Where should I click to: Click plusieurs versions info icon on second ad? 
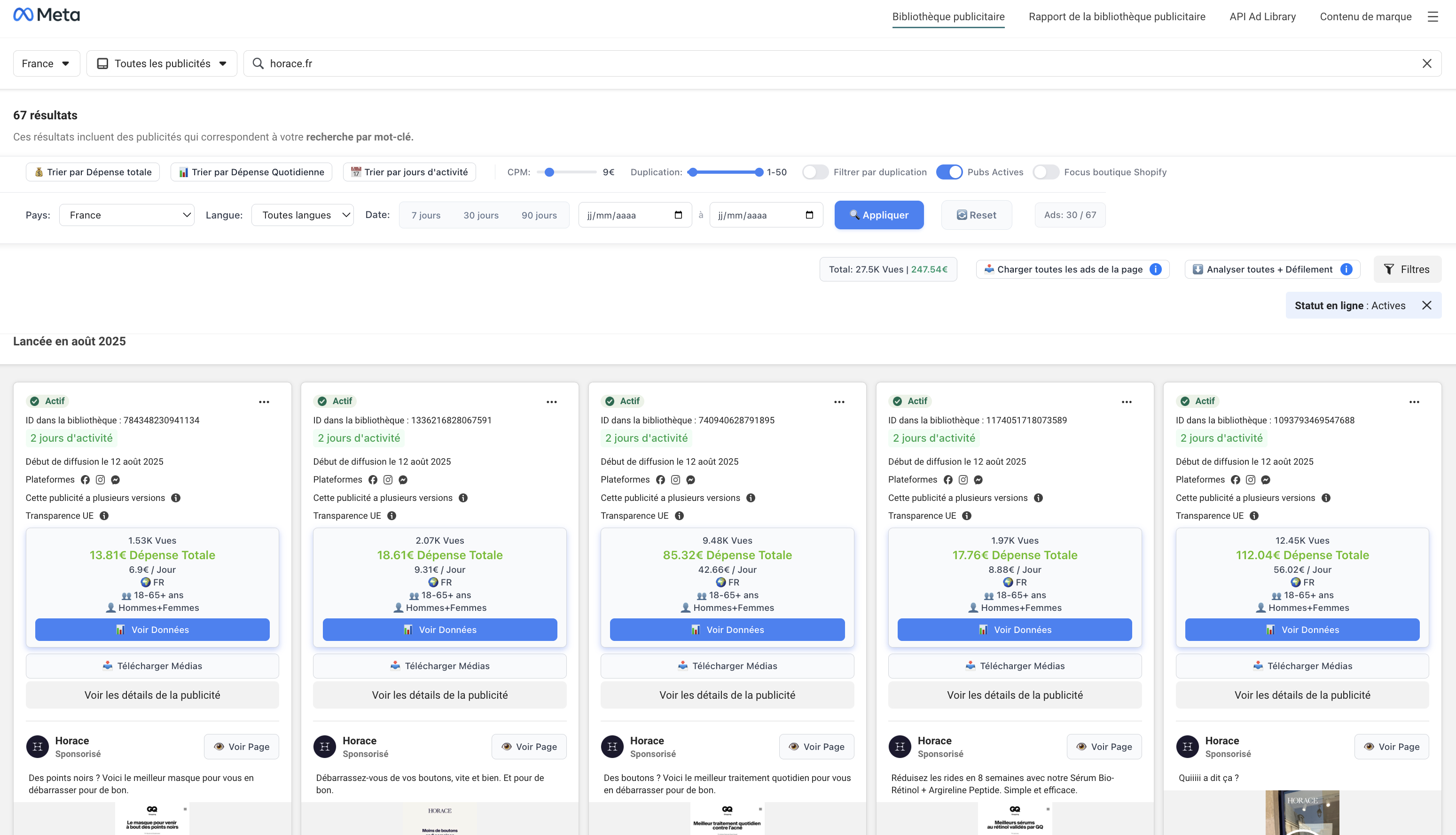click(x=463, y=499)
